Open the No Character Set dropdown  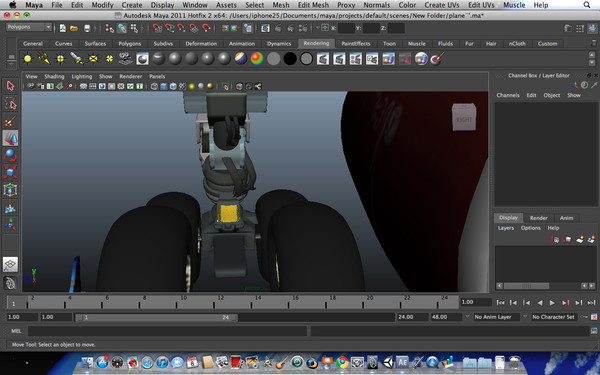(x=554, y=317)
